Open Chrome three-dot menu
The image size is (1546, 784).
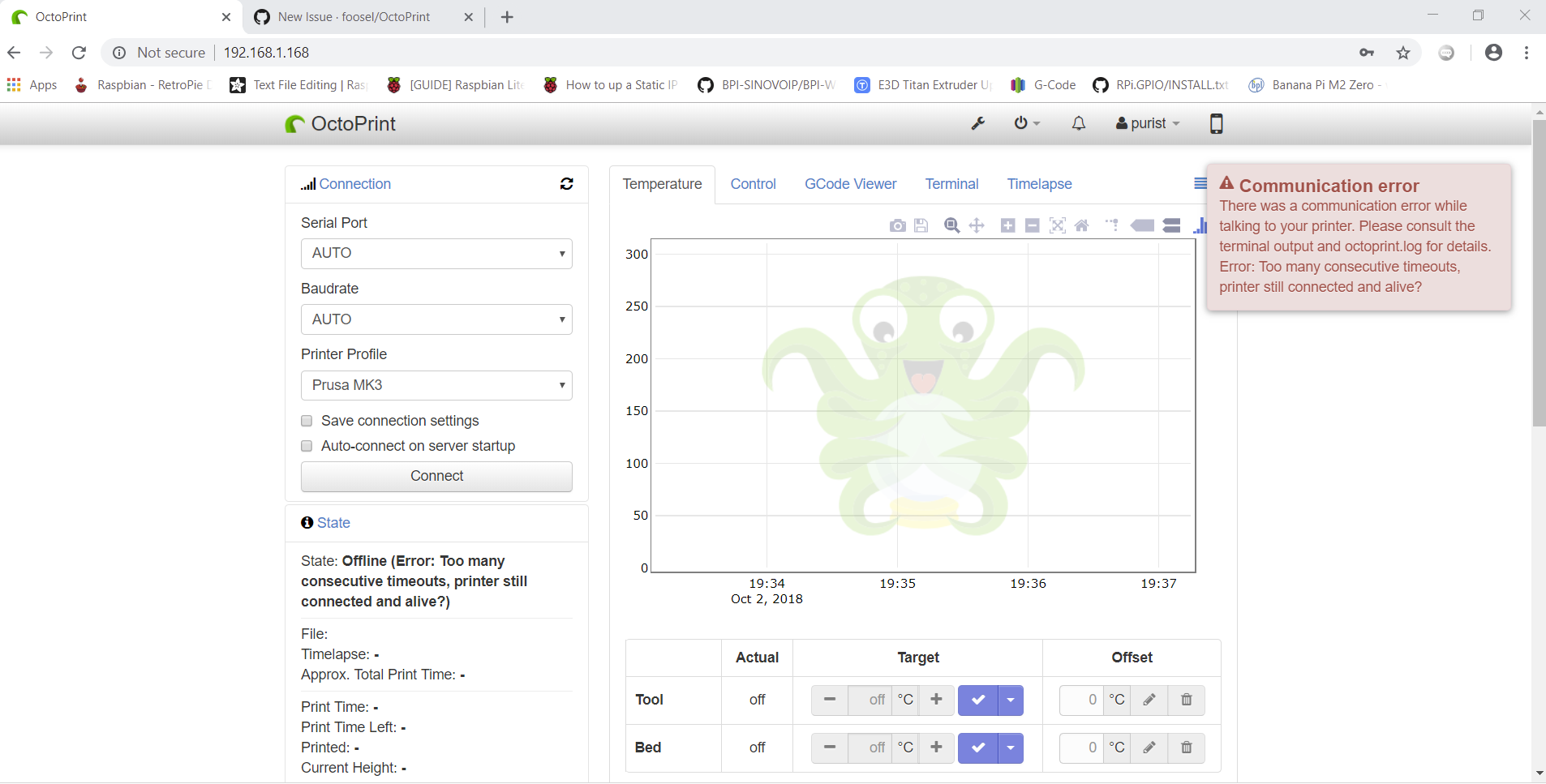tap(1527, 53)
